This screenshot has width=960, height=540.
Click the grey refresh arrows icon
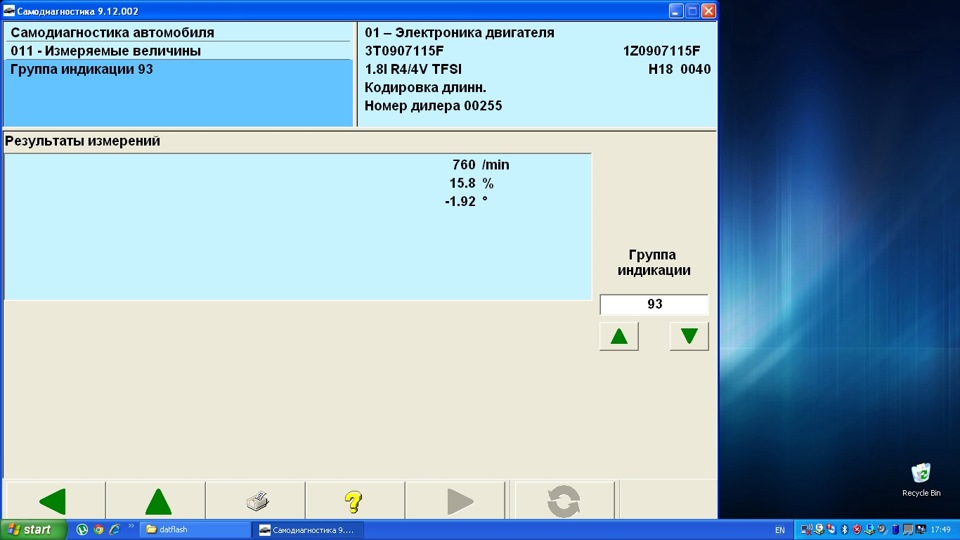point(564,501)
